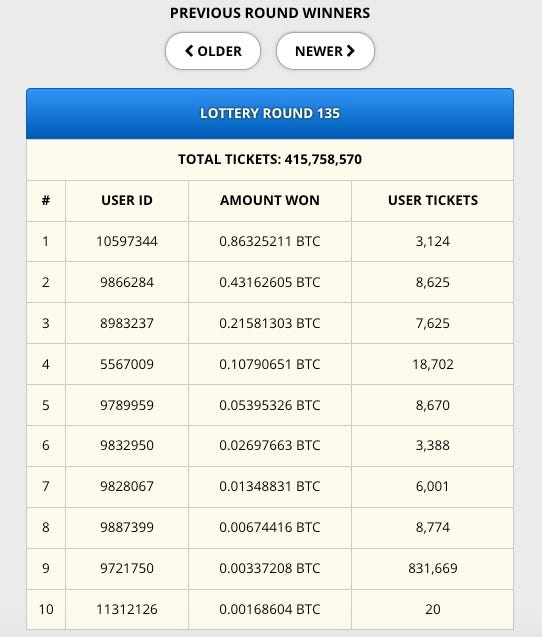This screenshot has width=542, height=637.
Task: Click the USER ID column header
Action: click(127, 200)
